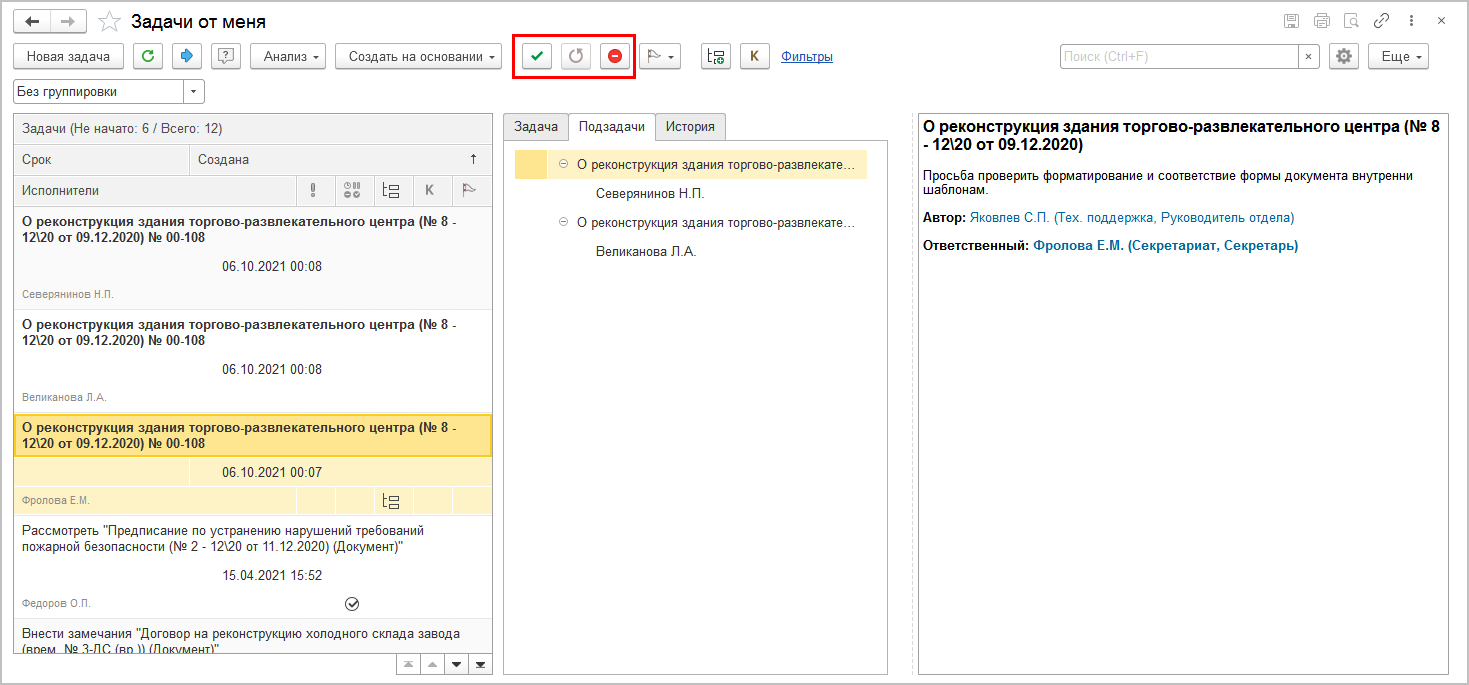Clear the search field with the x
The width and height of the screenshot is (1469, 685).
click(x=1309, y=57)
